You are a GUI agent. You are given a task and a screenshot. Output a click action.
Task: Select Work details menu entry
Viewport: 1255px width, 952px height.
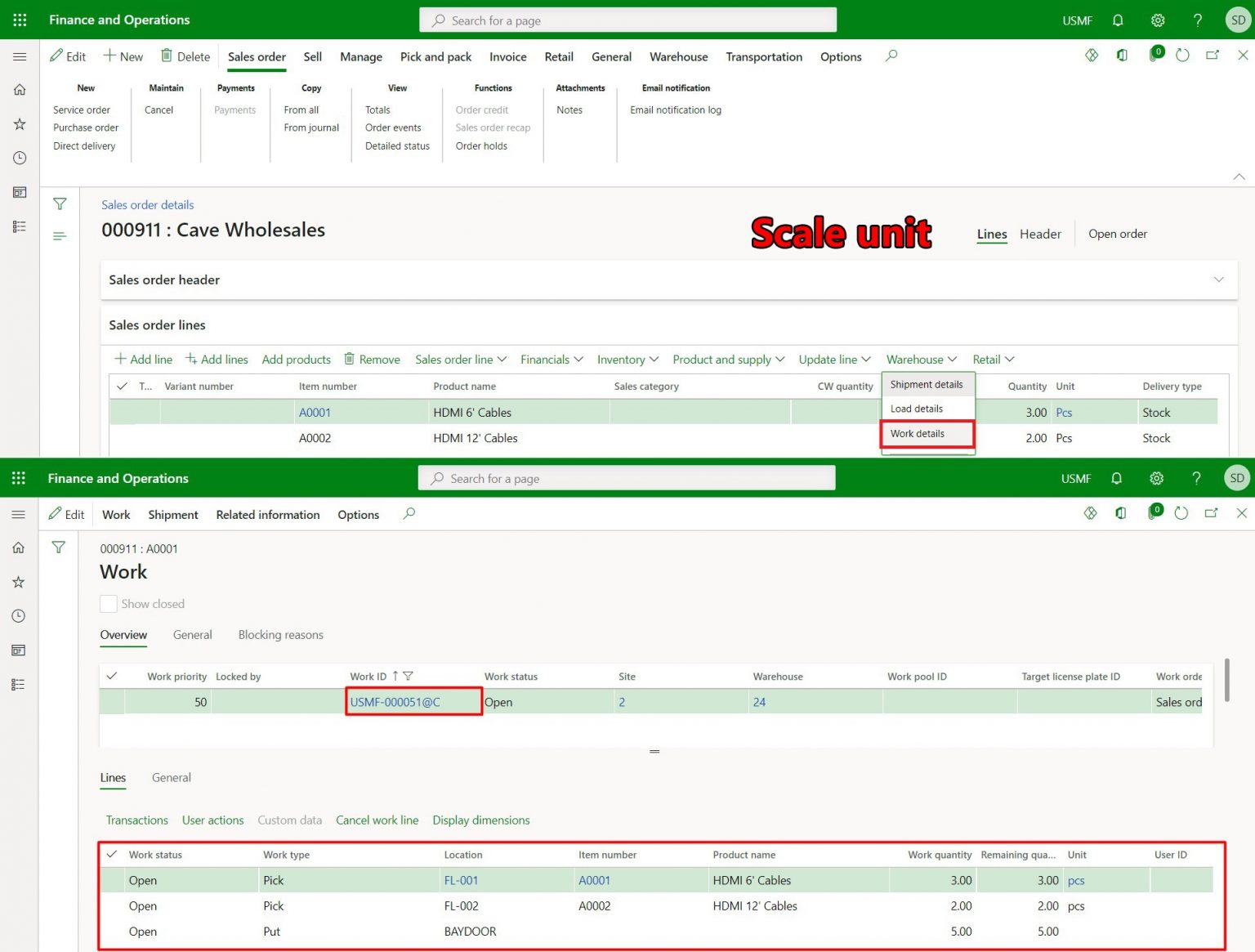[x=927, y=434]
